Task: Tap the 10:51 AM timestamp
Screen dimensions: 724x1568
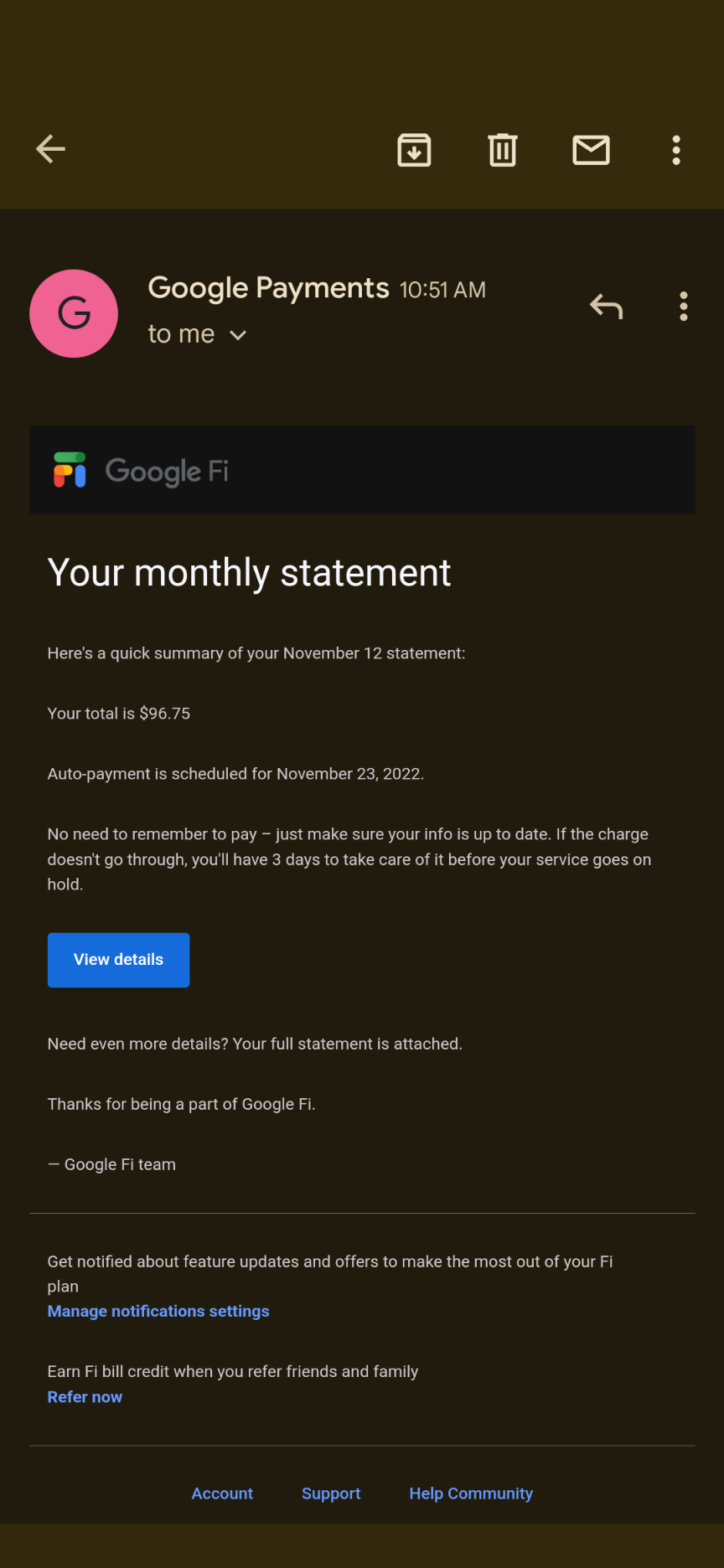Action: (x=442, y=290)
